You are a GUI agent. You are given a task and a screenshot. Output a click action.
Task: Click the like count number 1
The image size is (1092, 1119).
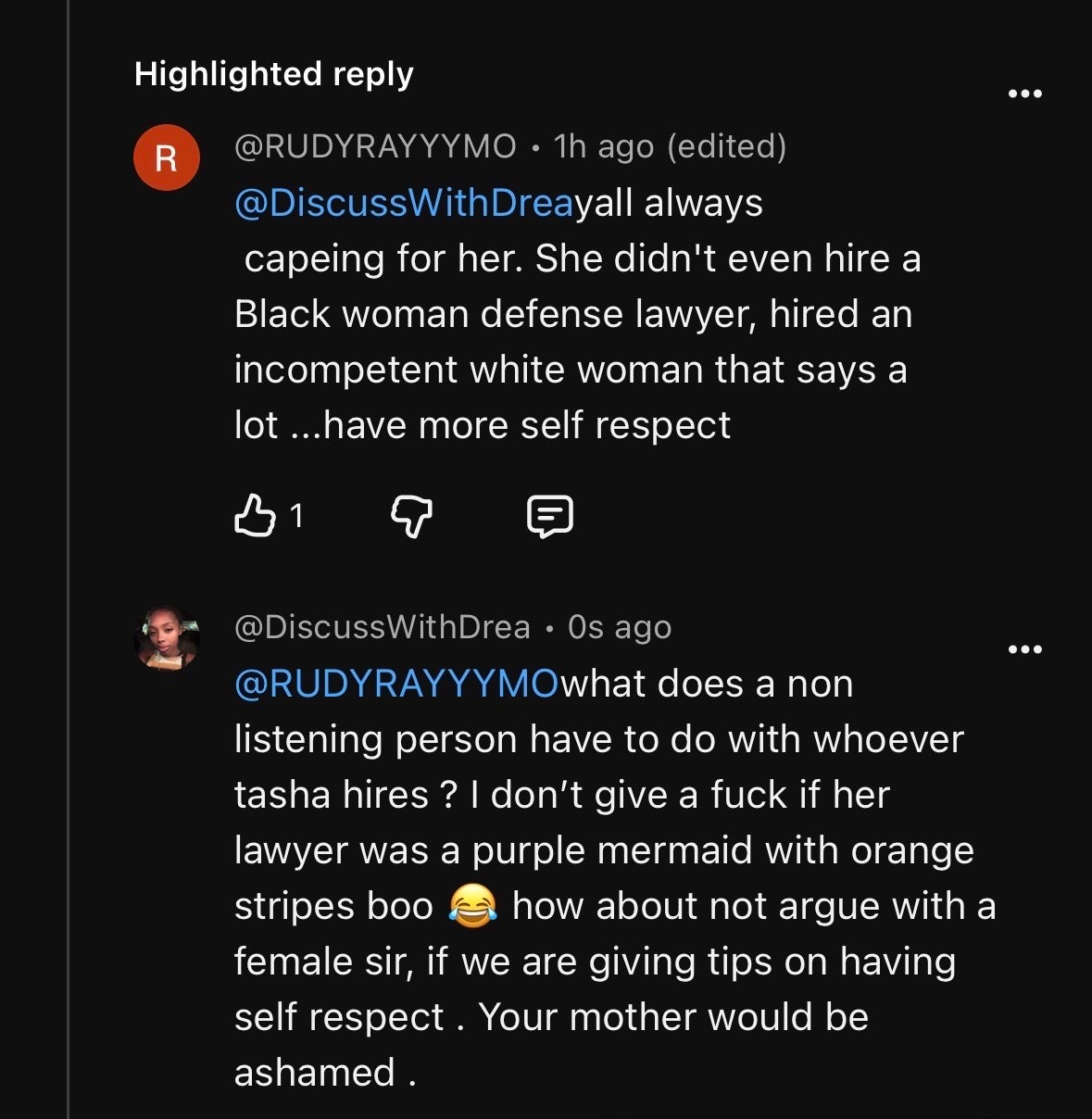click(x=296, y=516)
